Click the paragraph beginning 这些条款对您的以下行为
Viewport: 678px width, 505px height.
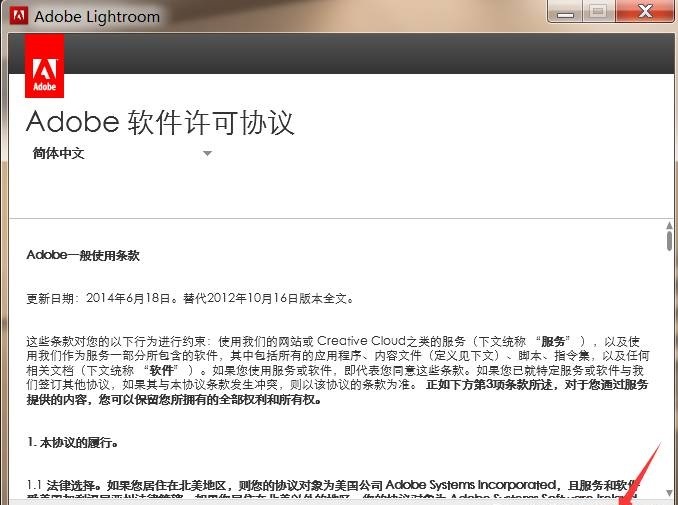click(x=337, y=370)
